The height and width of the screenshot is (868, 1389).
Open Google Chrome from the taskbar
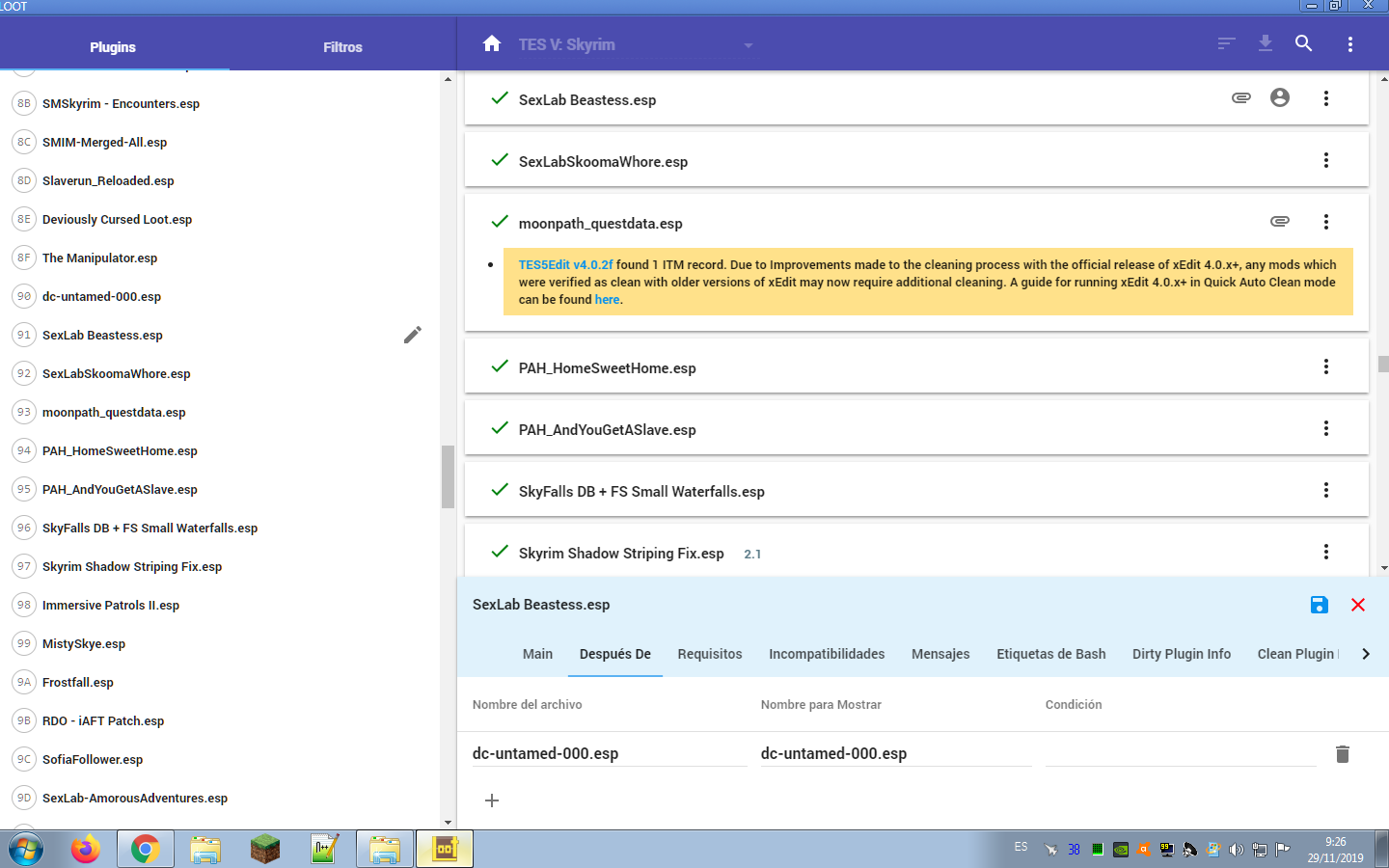pos(146,850)
